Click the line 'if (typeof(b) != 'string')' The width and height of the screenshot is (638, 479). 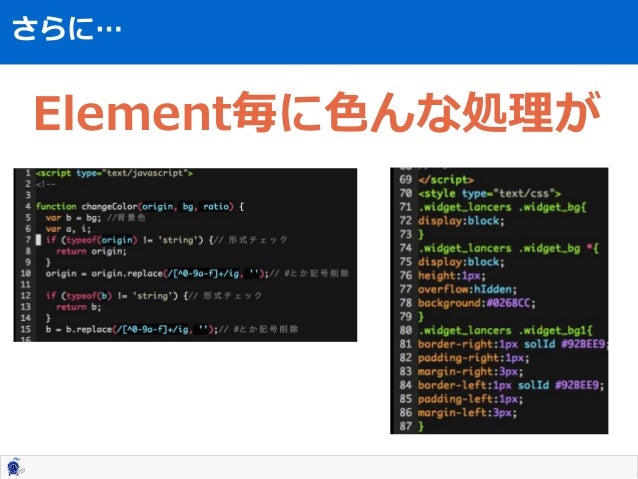pyautogui.click(x=154, y=296)
